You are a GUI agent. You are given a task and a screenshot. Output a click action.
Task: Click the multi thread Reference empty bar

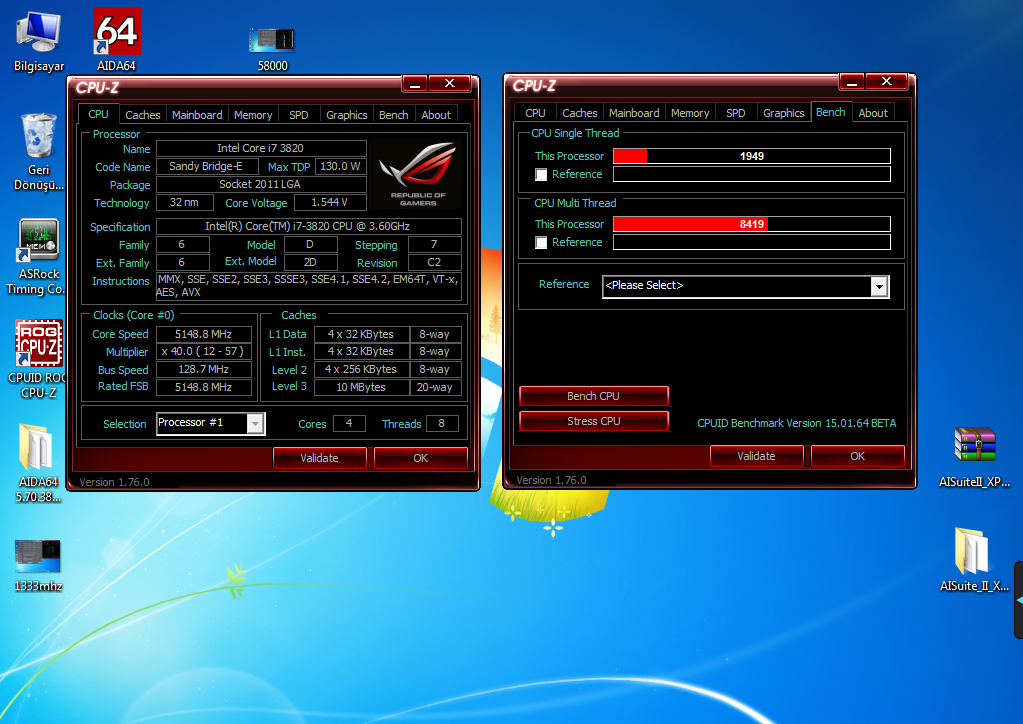point(752,242)
